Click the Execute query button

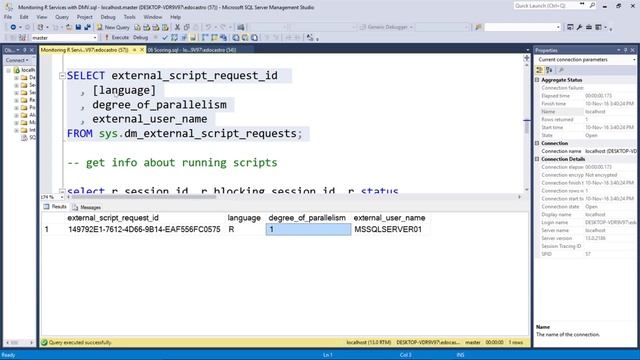pyautogui.click(x=116, y=38)
